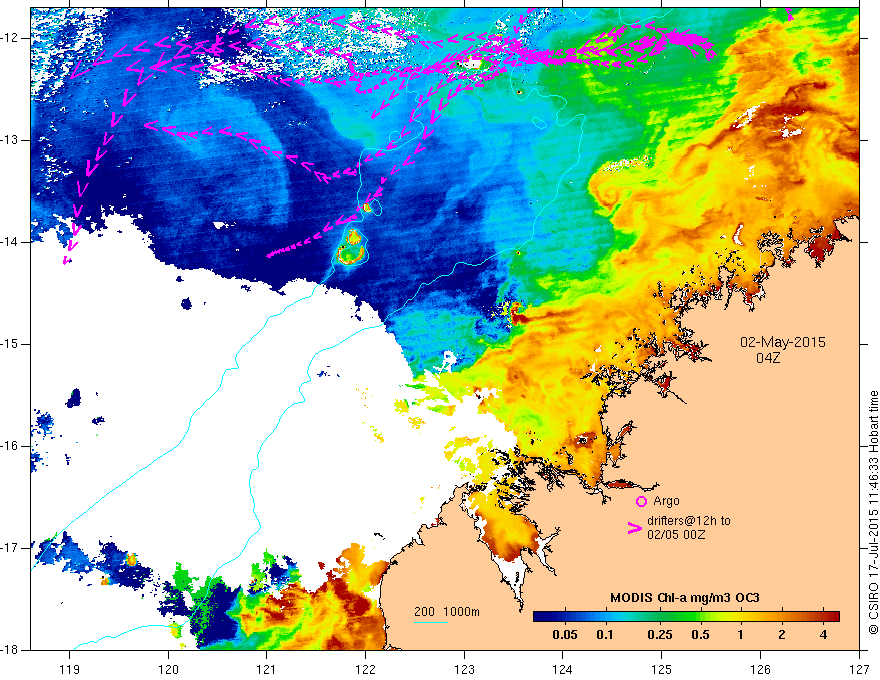Click the '02/05 00Z' legend text
This screenshot has width=880, height=680.
pyautogui.click(x=676, y=535)
